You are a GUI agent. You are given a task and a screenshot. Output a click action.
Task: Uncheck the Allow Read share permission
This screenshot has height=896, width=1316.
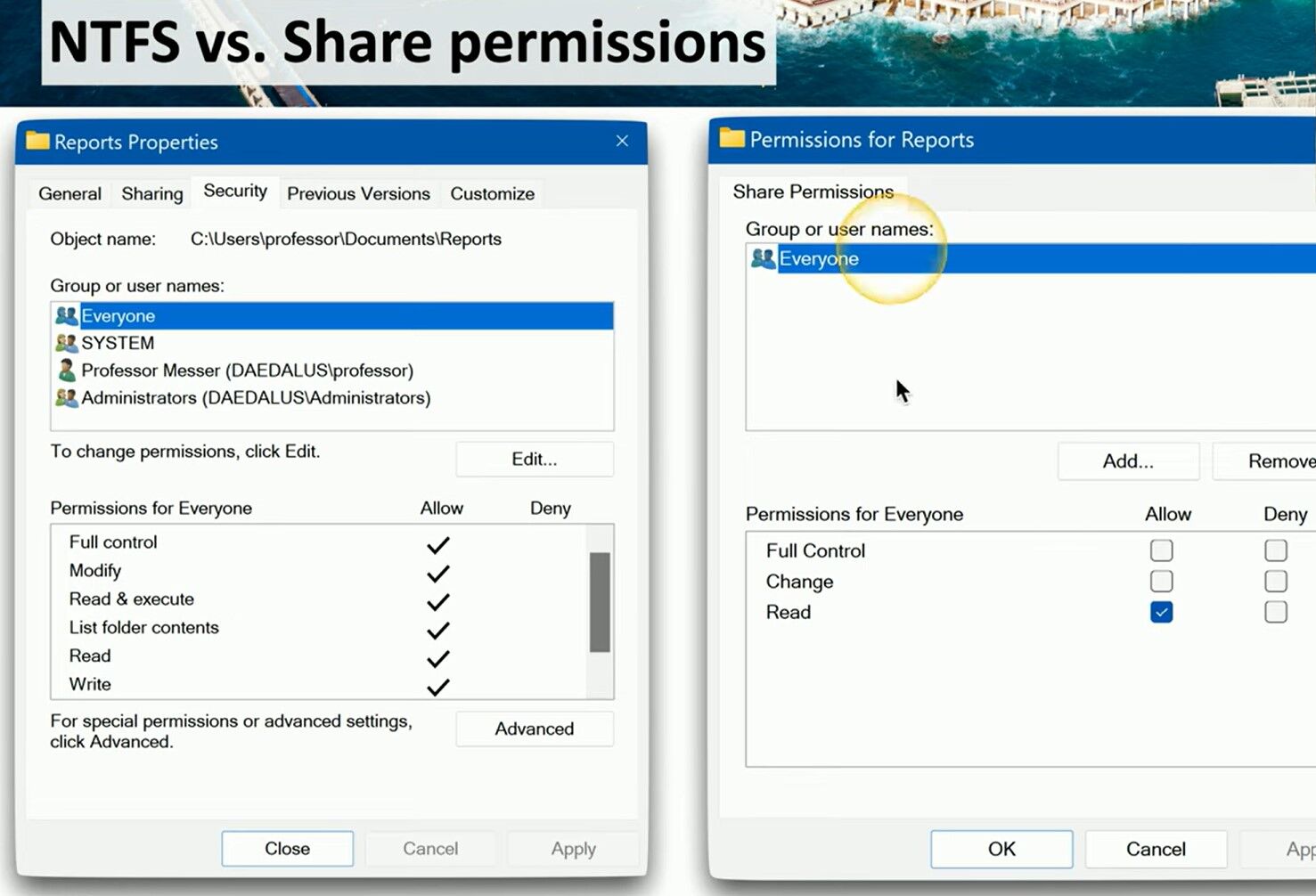tap(1161, 613)
